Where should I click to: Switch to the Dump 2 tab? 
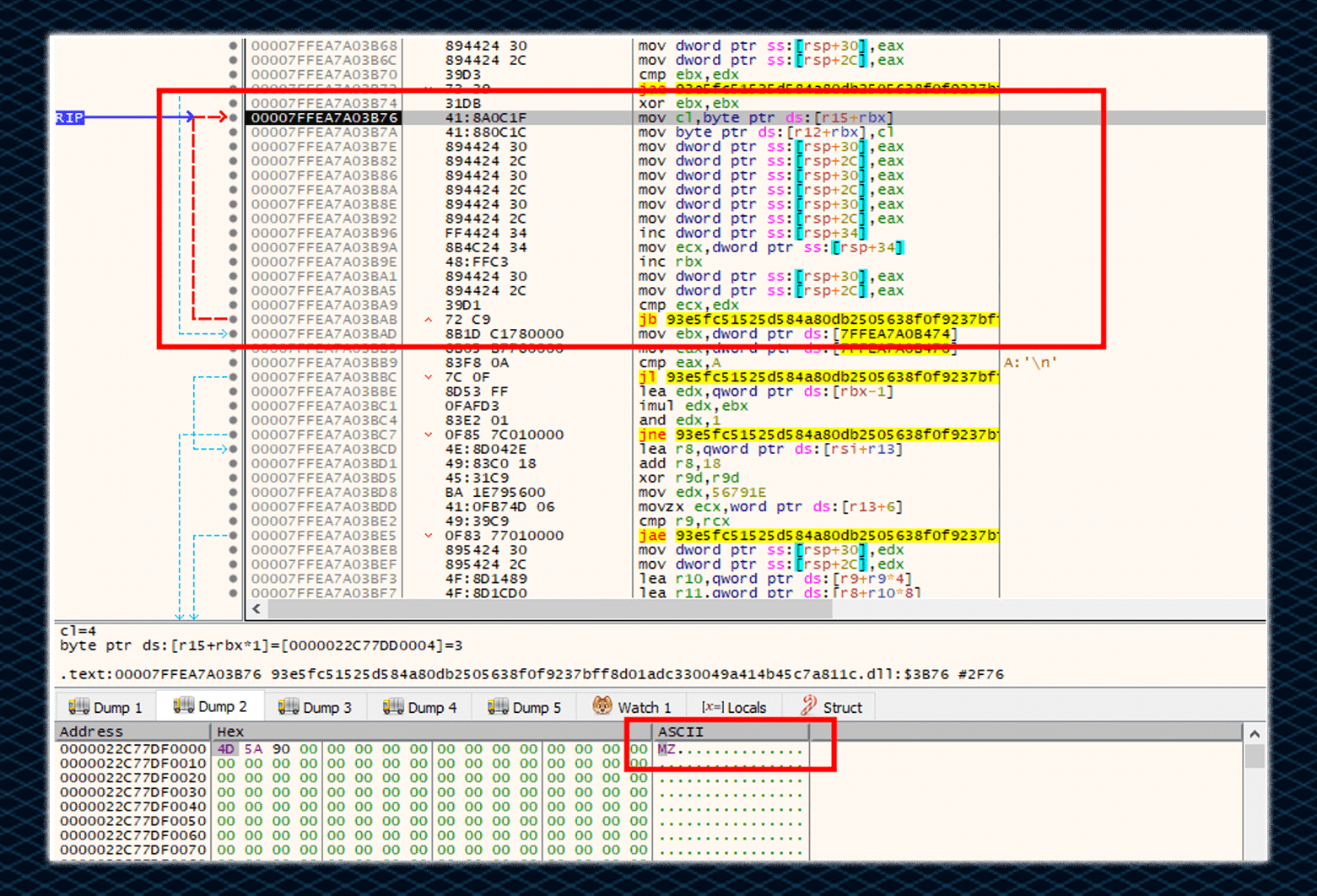[211, 706]
